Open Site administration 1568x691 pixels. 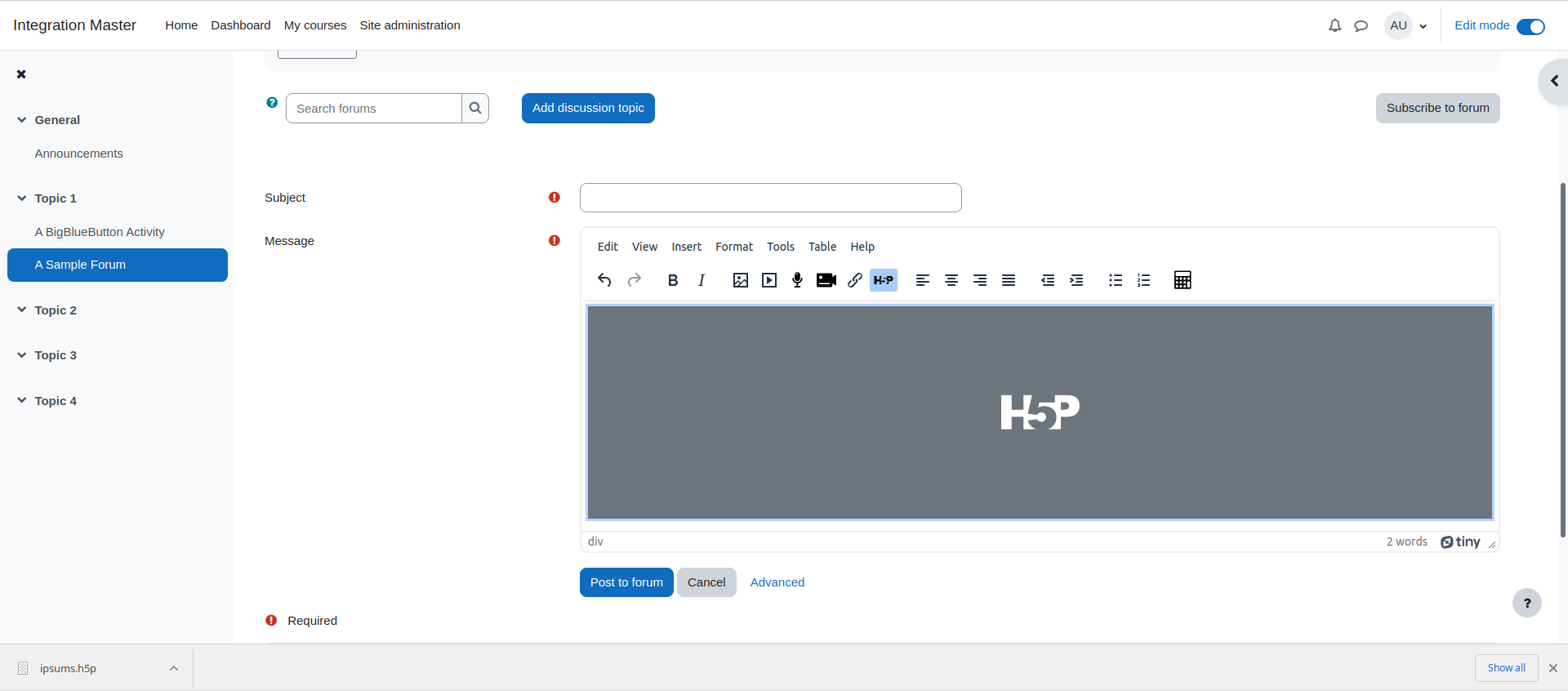[x=410, y=25]
